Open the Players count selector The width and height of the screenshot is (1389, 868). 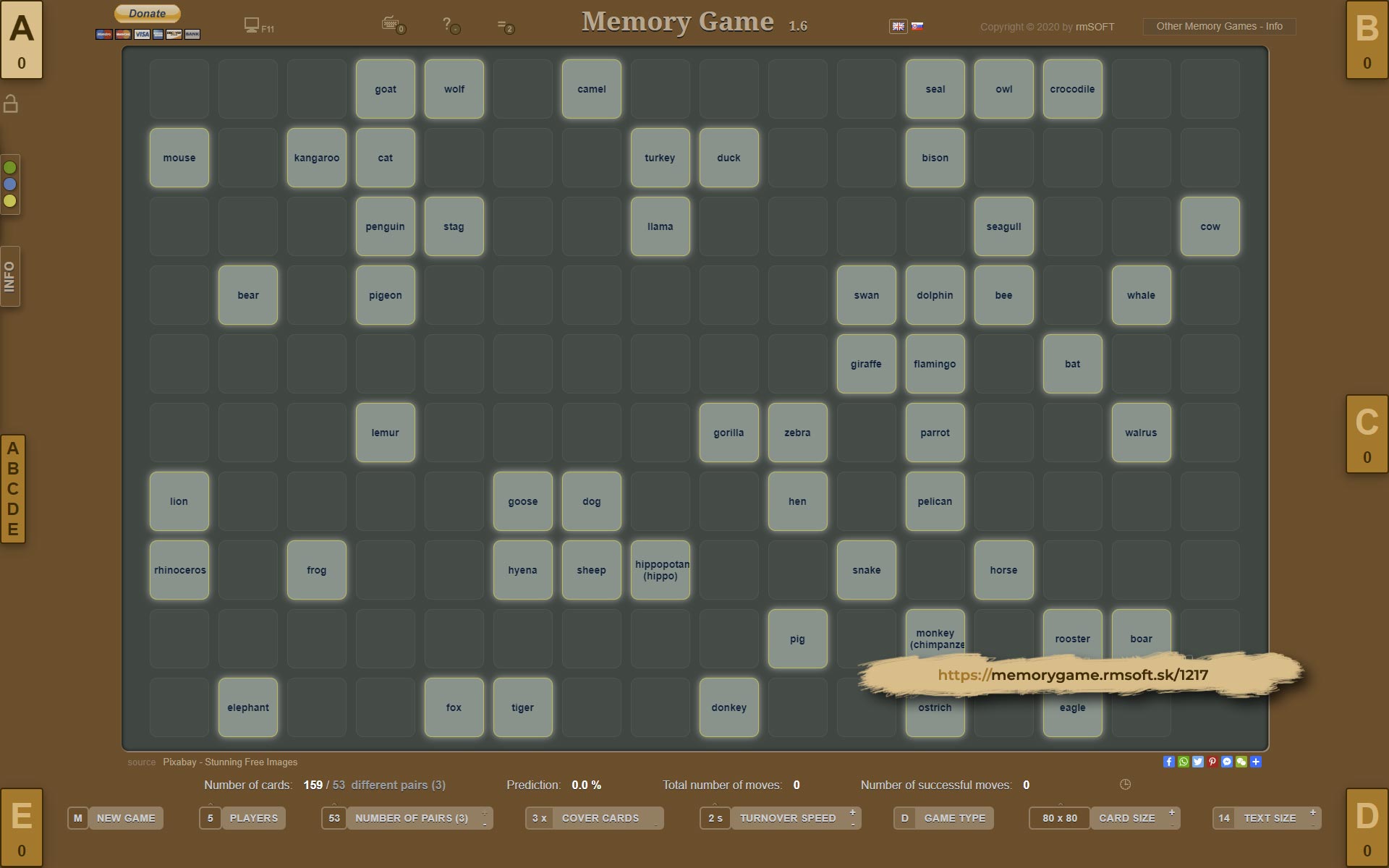pyautogui.click(x=252, y=818)
